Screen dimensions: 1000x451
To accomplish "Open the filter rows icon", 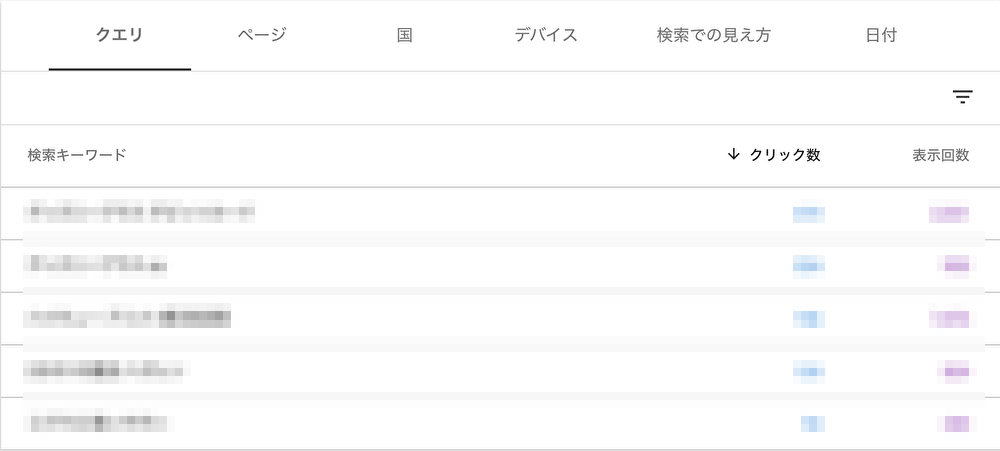I will click(962, 97).
